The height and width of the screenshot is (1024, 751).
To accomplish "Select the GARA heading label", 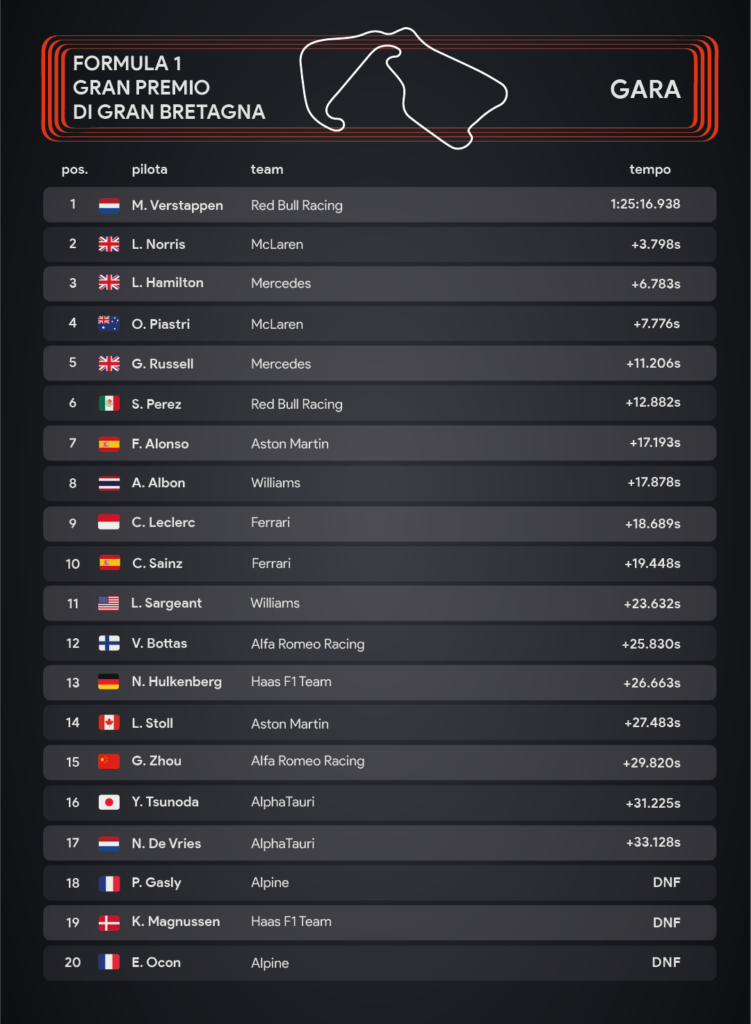I will 645,89.
